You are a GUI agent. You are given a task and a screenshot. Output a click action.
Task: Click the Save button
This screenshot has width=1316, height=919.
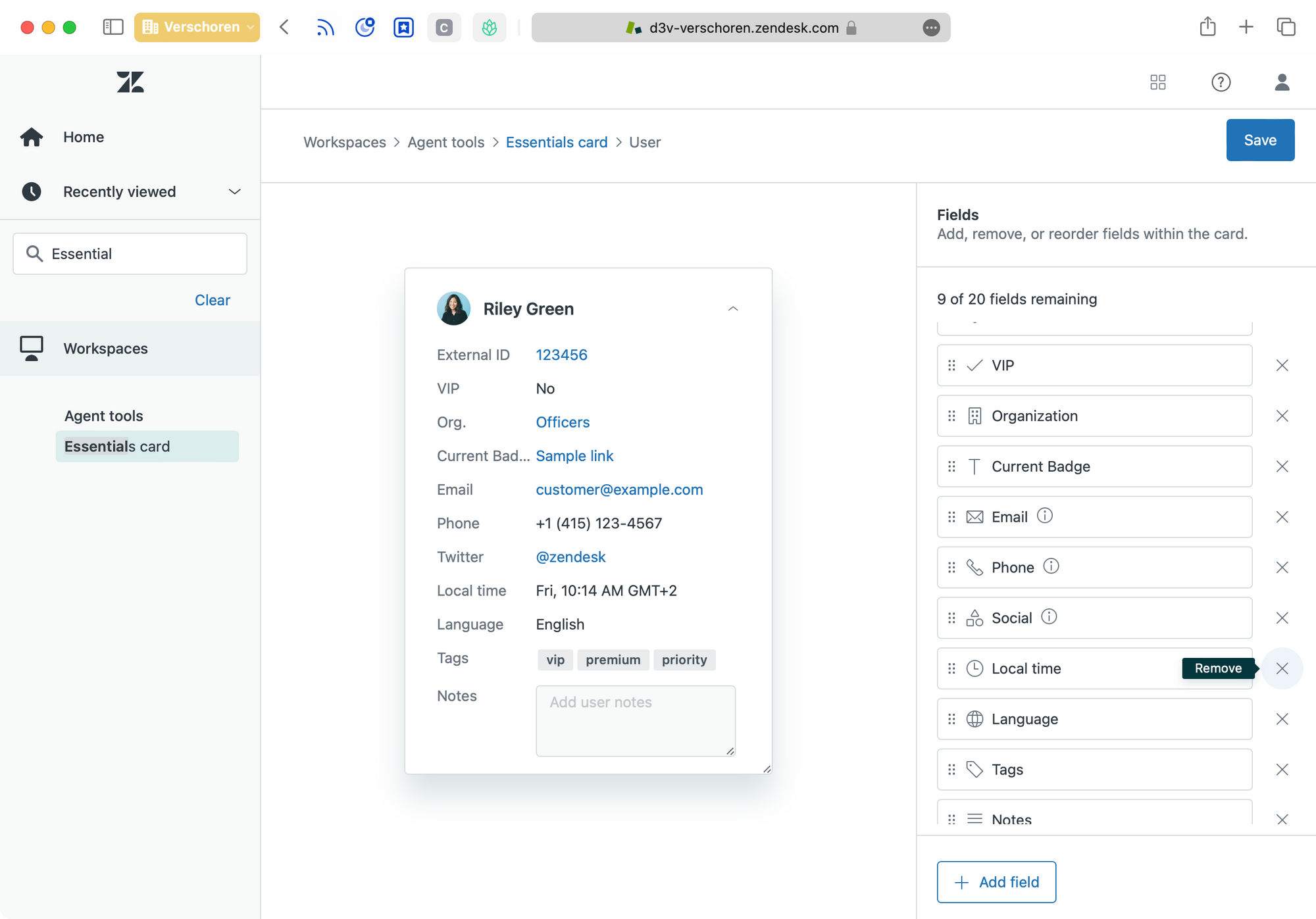tap(1259, 140)
